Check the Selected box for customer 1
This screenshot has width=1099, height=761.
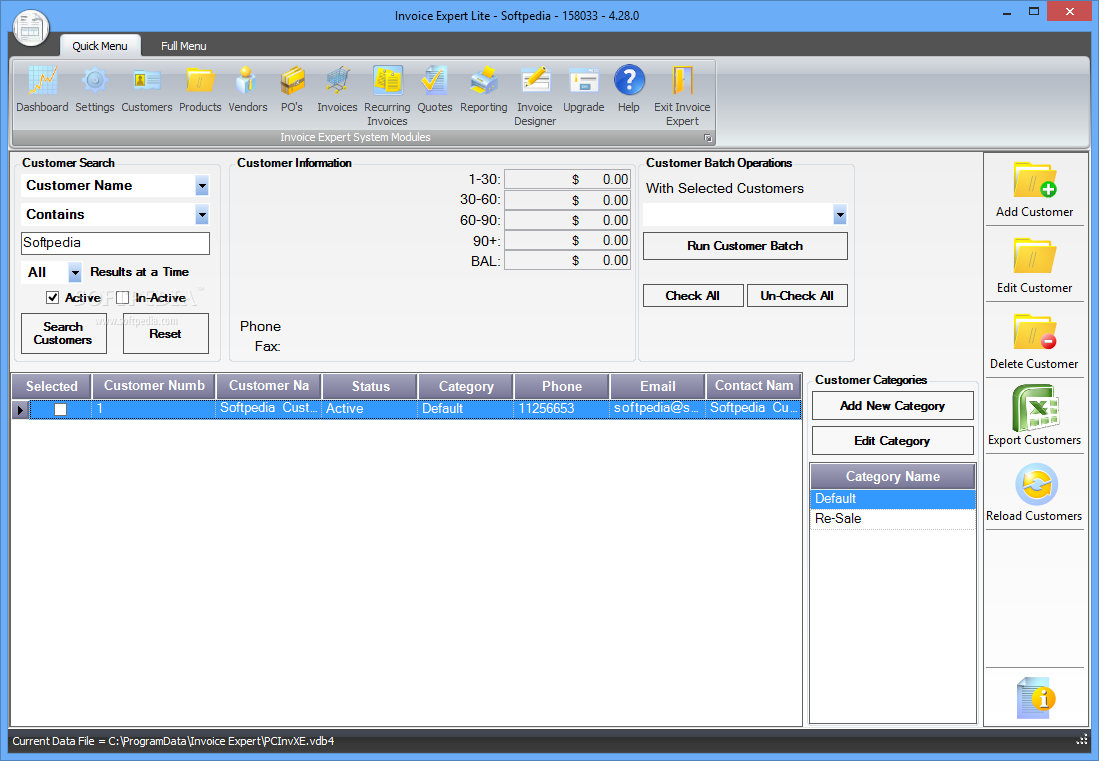click(x=61, y=409)
